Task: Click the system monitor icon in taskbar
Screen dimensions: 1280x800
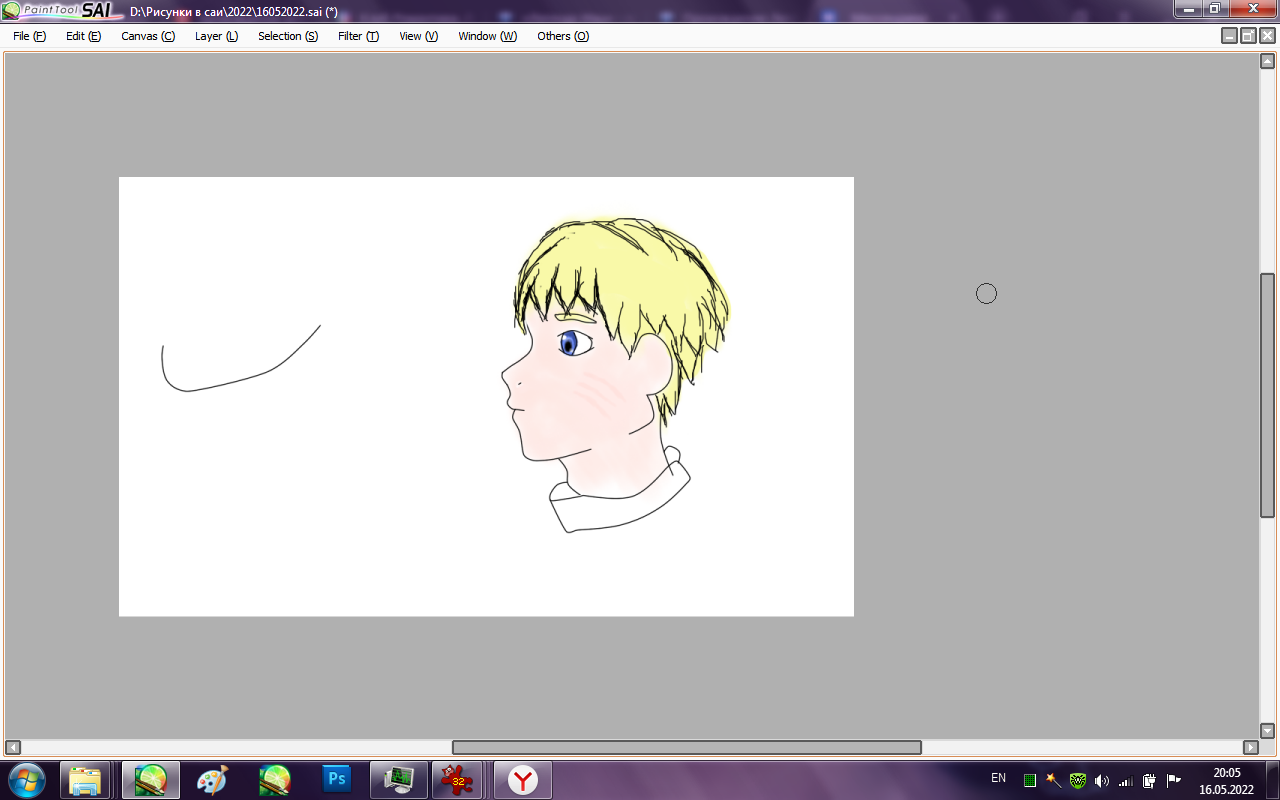Action: tap(399, 779)
